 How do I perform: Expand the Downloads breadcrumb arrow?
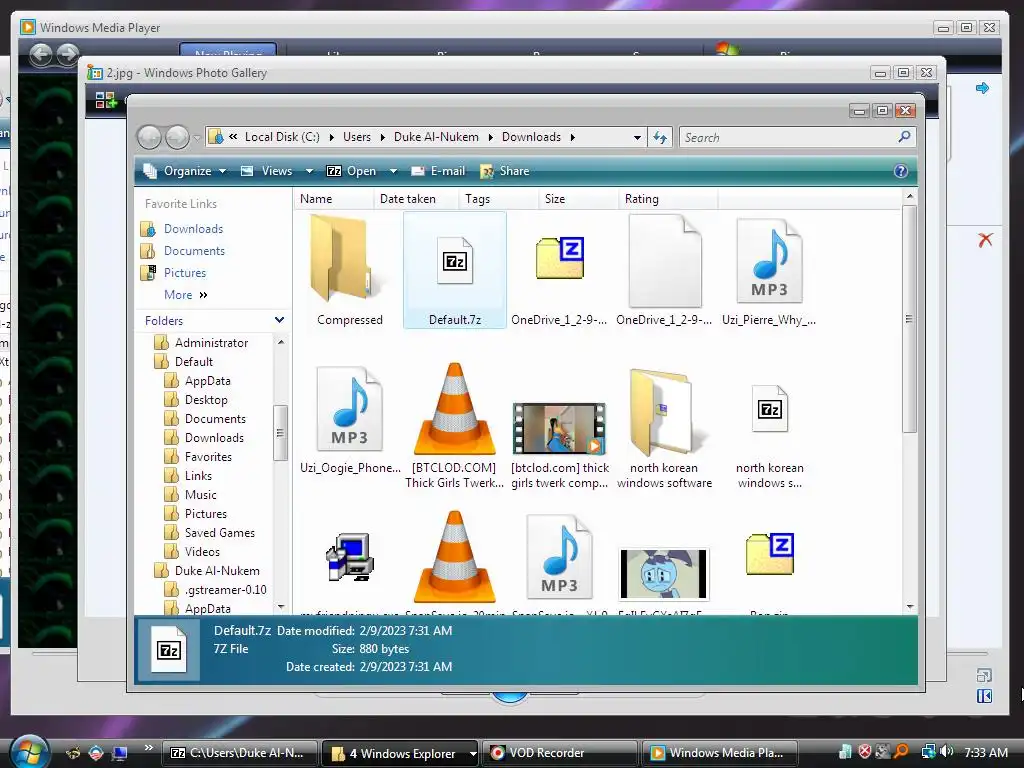[573, 137]
